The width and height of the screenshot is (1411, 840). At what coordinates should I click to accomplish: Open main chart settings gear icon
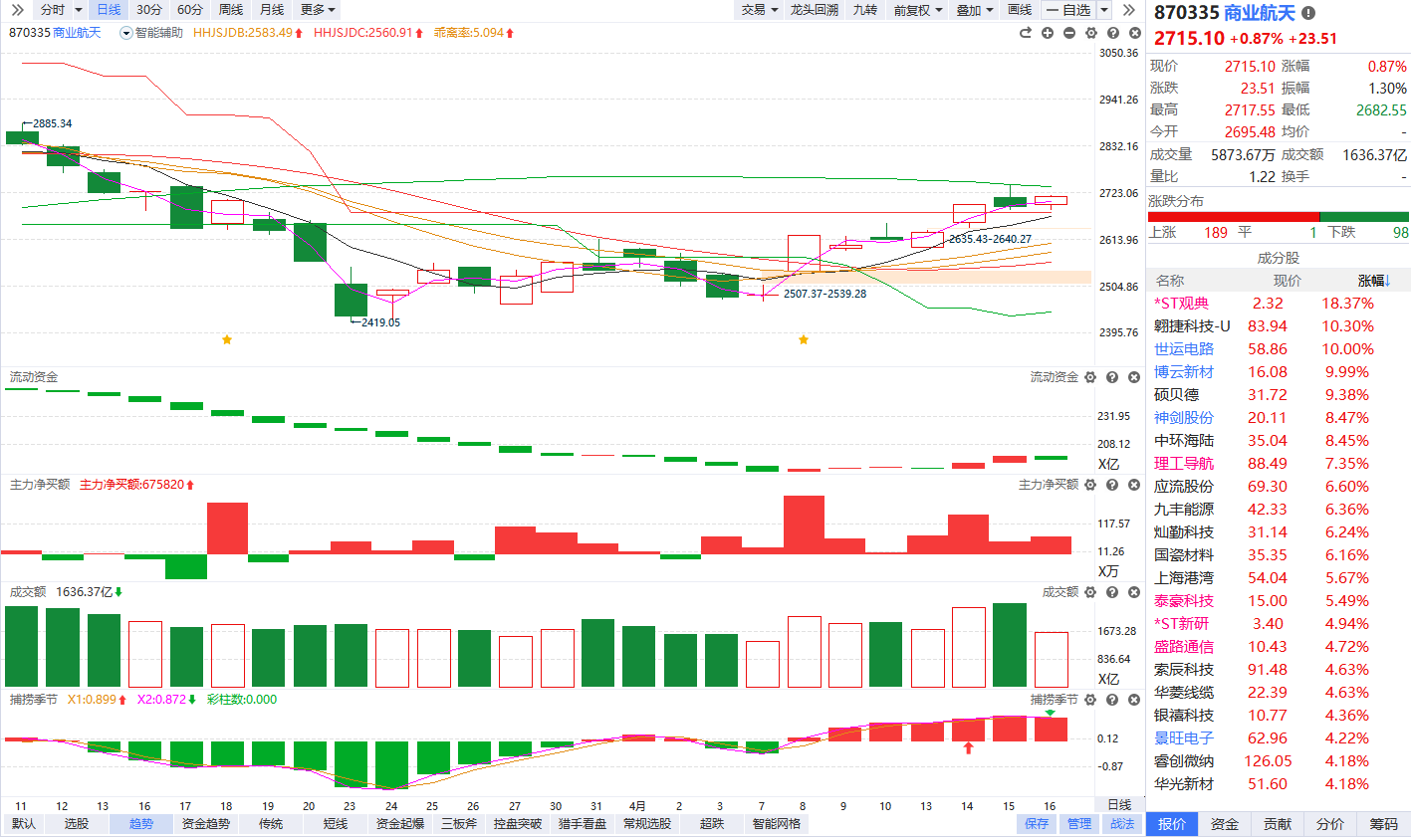1091,33
